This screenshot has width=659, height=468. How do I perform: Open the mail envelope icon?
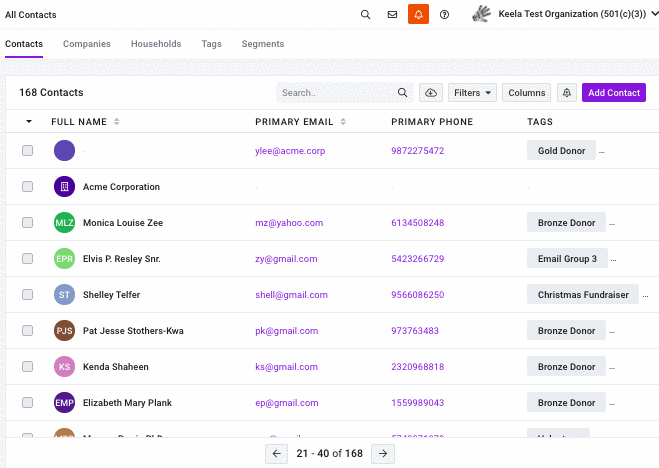(x=392, y=15)
